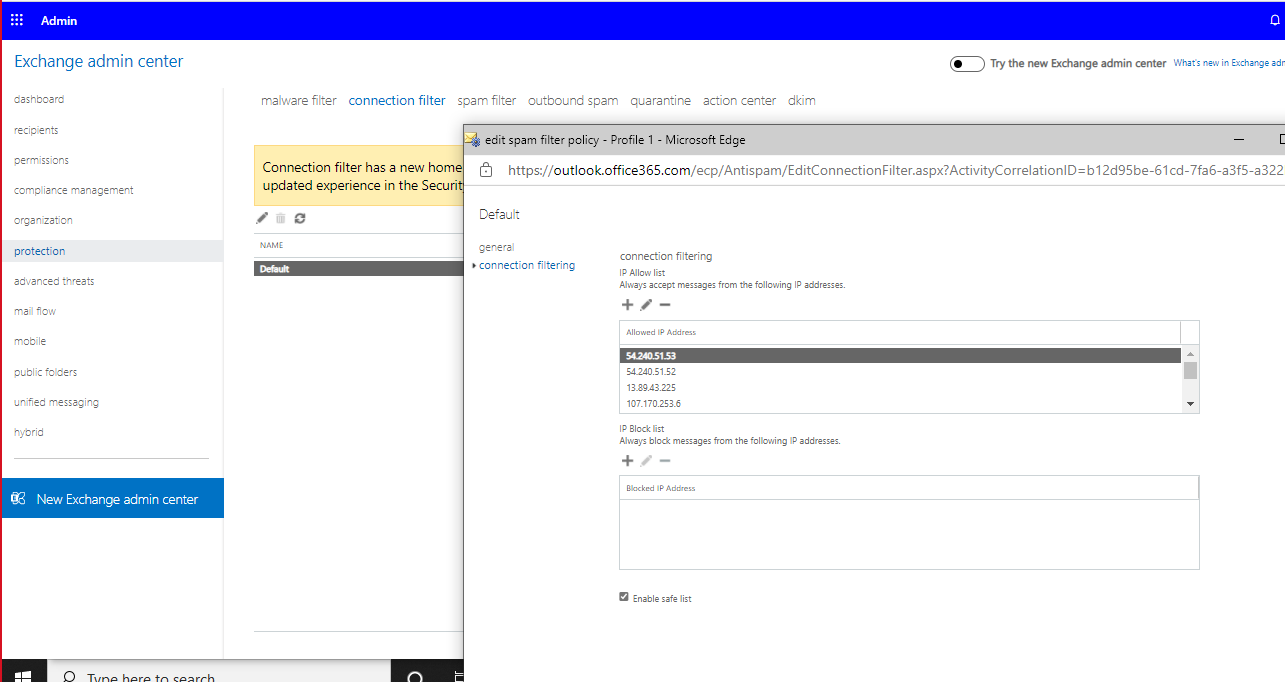Open the action center tab

coord(739,100)
